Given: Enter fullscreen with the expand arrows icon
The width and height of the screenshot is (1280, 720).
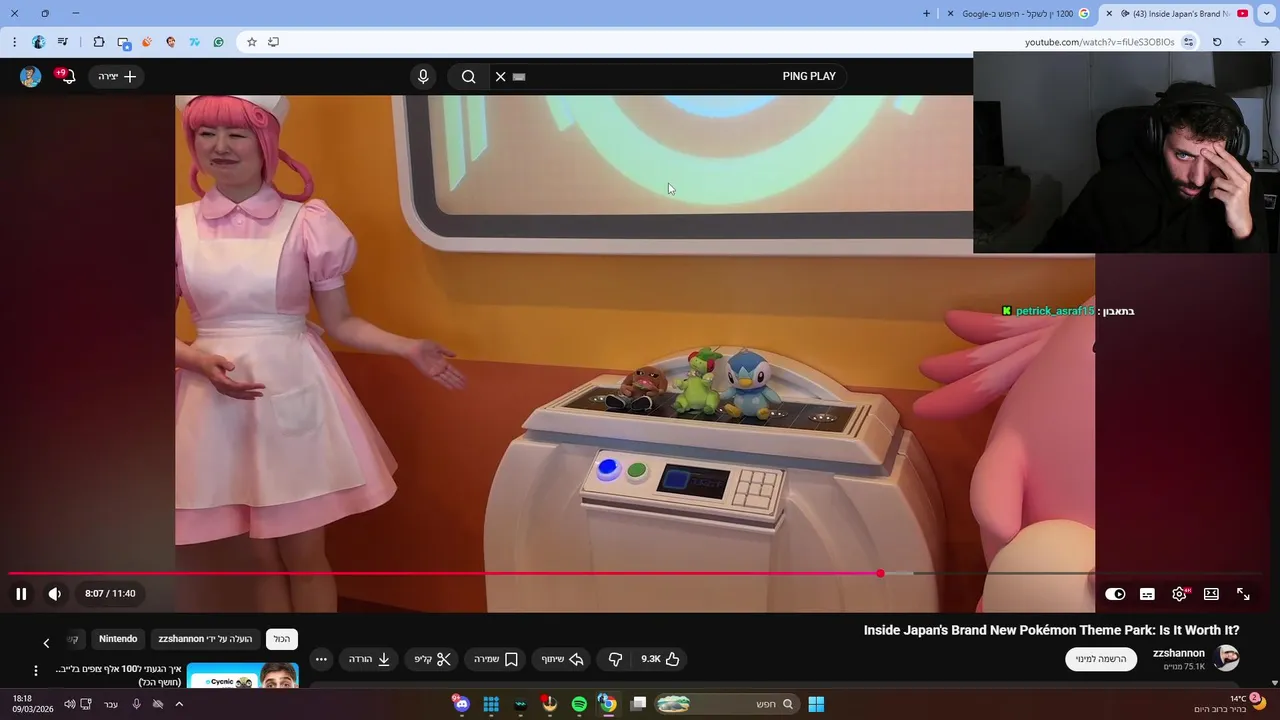Looking at the screenshot, I should [x=1243, y=594].
